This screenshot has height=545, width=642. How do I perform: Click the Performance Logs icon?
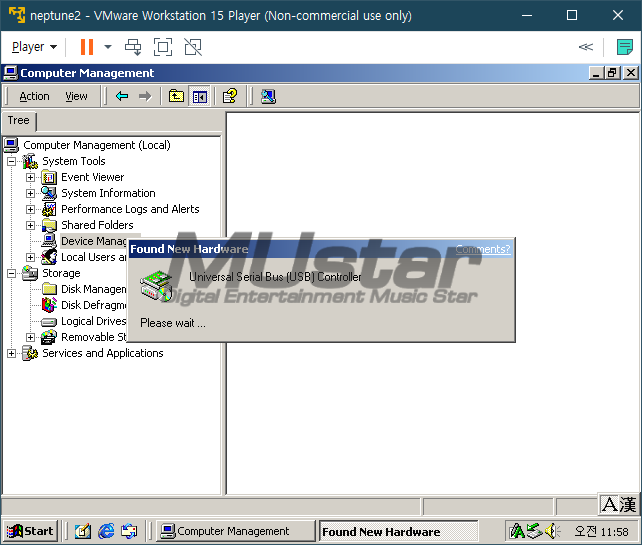(x=49, y=209)
